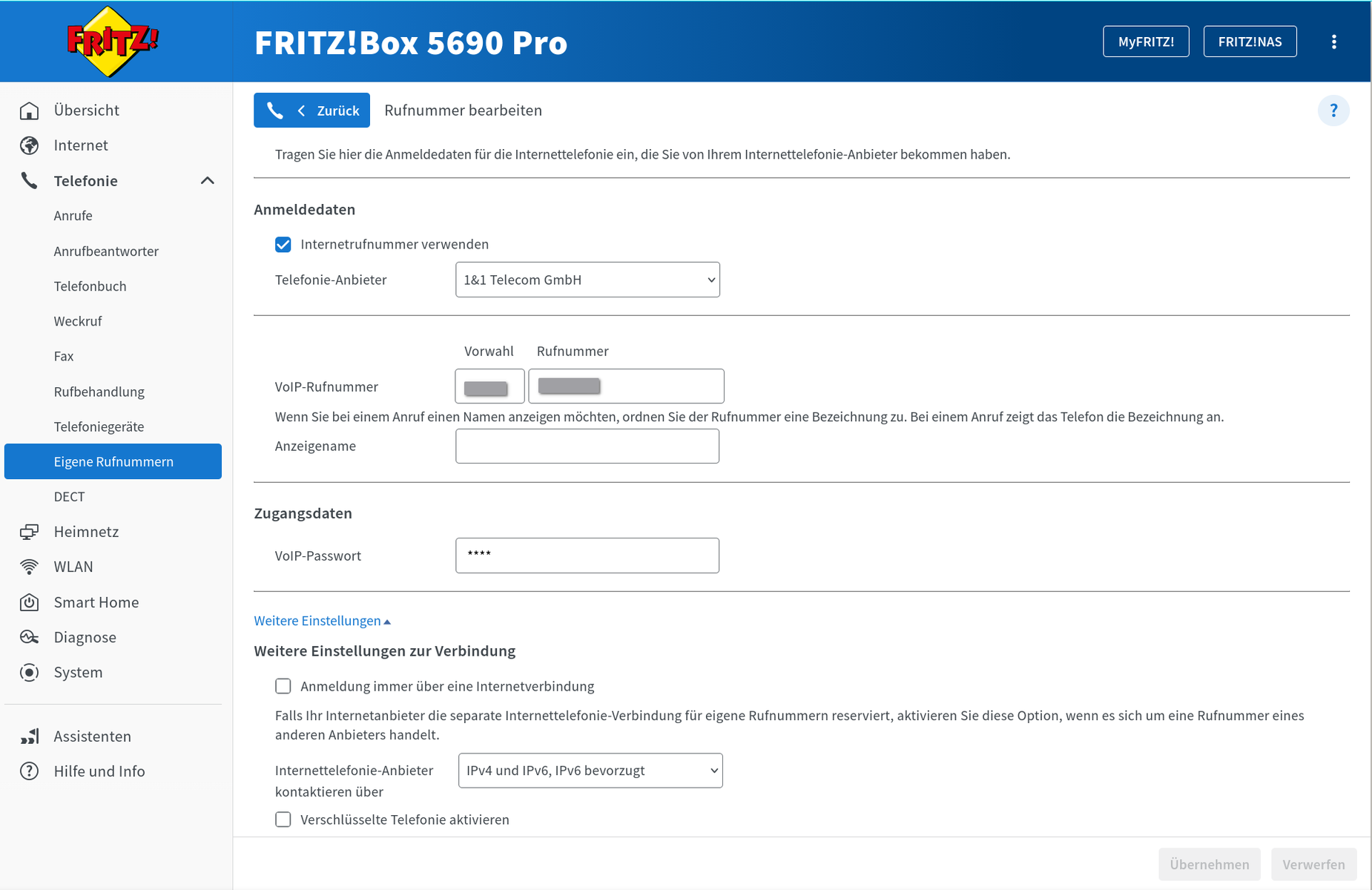Click the FRITZ! logo
The height and width of the screenshot is (890, 1372).
(x=112, y=42)
